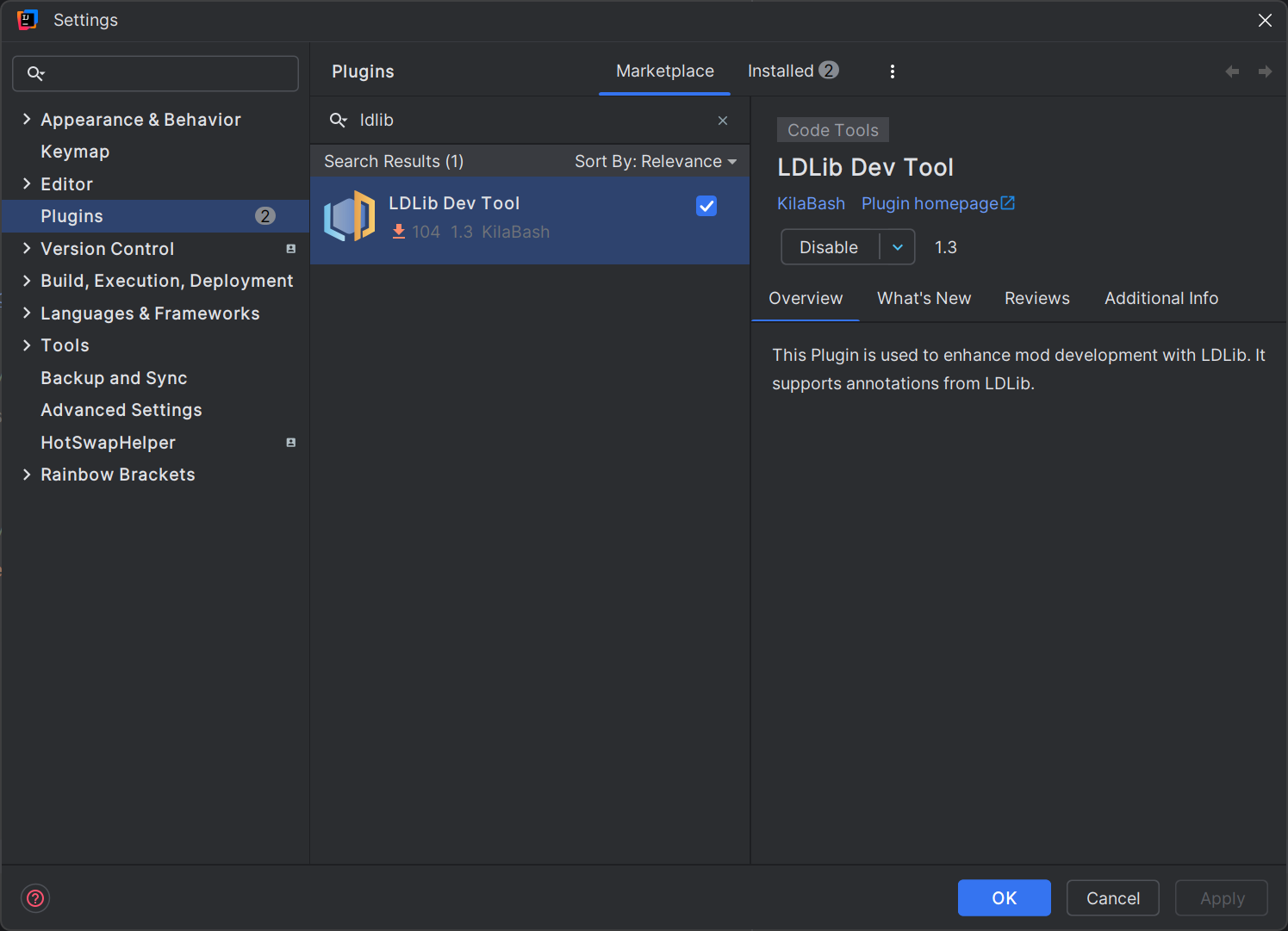Open the Sort By Relevance dropdown
Image resolution: width=1288 pixels, height=931 pixels.
[655, 162]
